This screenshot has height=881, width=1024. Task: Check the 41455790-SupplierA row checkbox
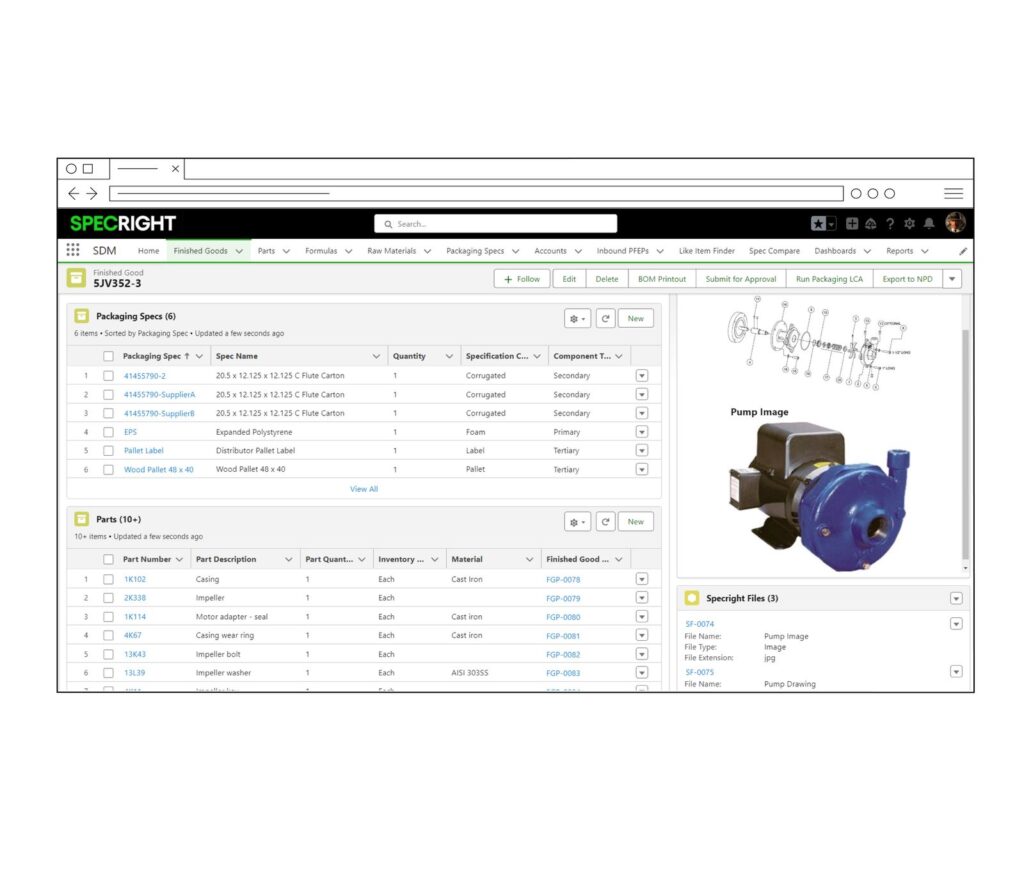(108, 394)
